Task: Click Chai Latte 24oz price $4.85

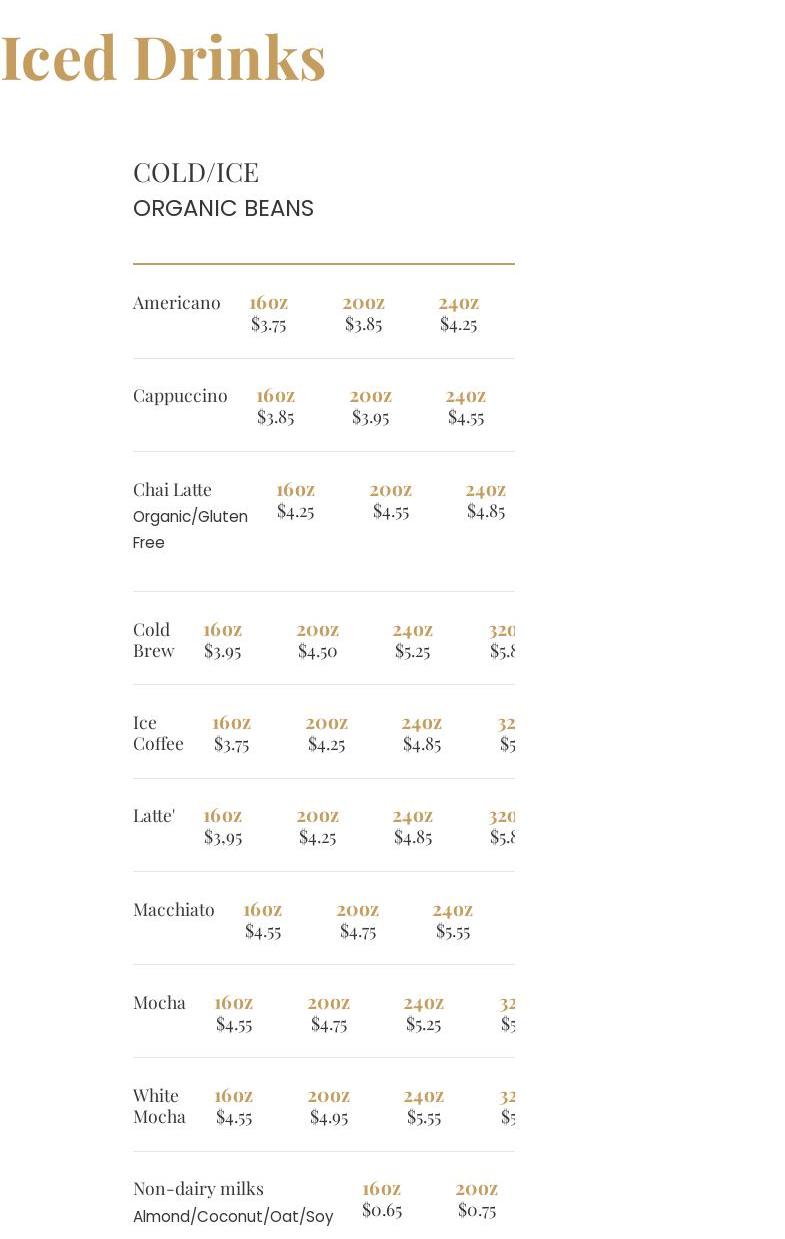Action: [x=485, y=511]
